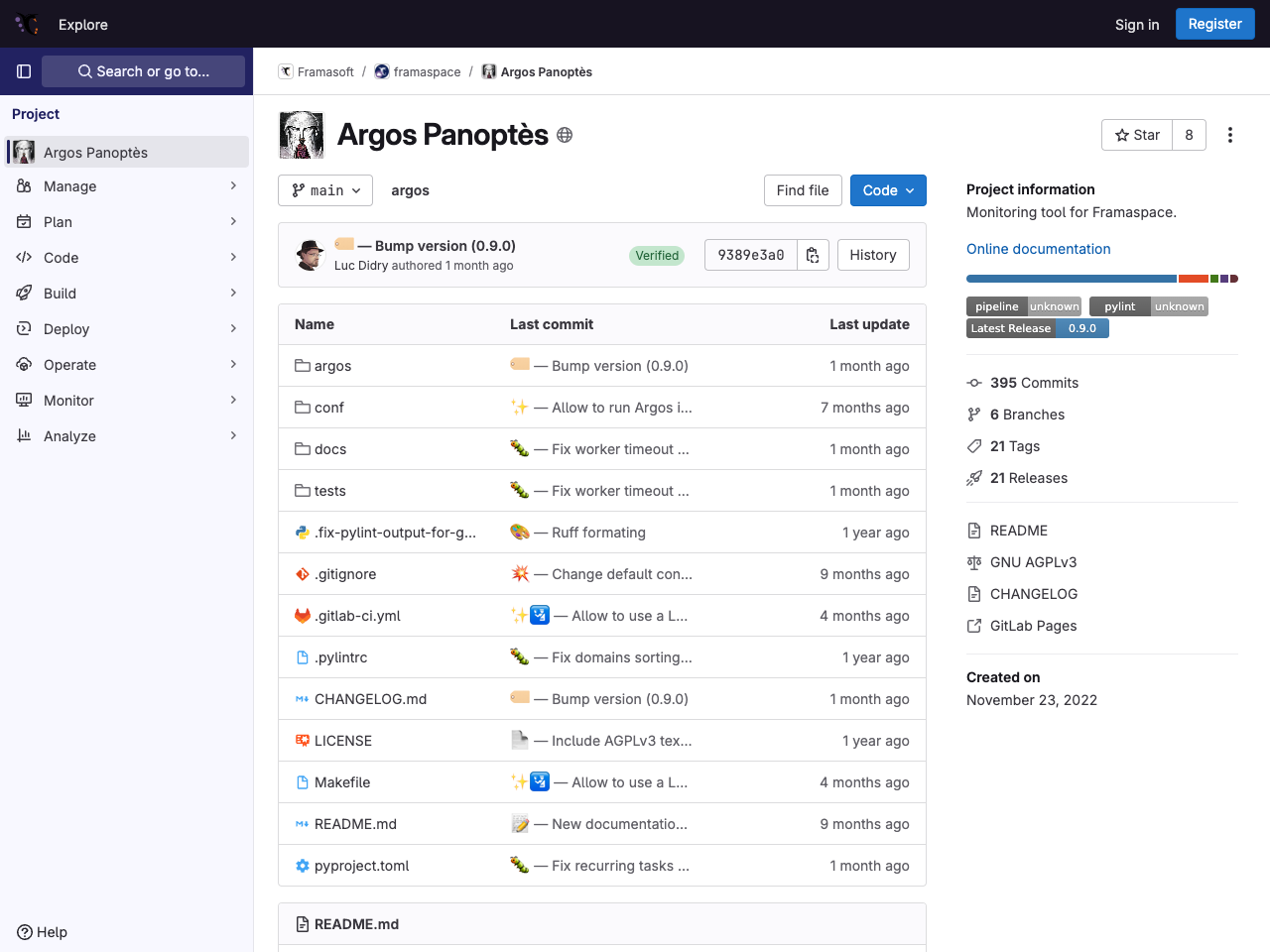The height and width of the screenshot is (952, 1270).
Task: Click the GitLab logo in top bar
Action: (27, 24)
